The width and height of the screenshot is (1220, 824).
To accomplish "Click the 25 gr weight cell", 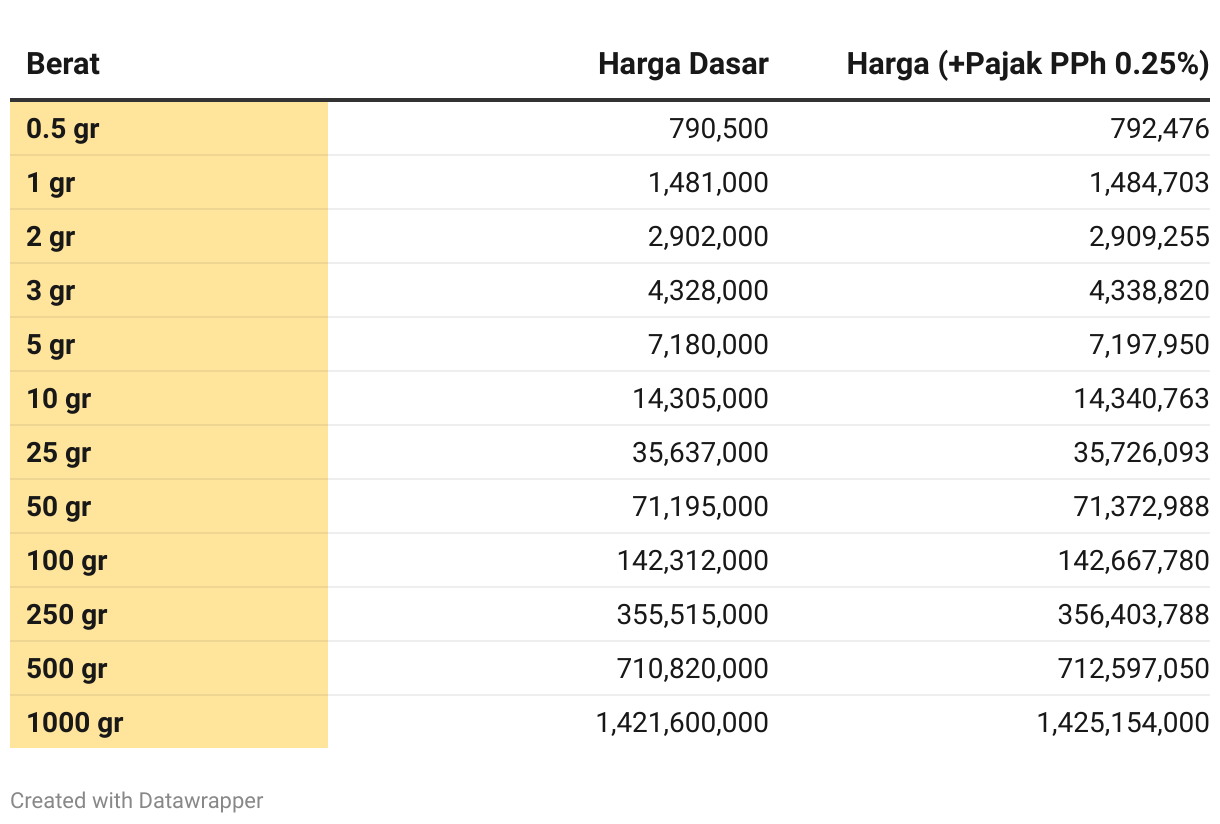I will pyautogui.click(x=169, y=453).
